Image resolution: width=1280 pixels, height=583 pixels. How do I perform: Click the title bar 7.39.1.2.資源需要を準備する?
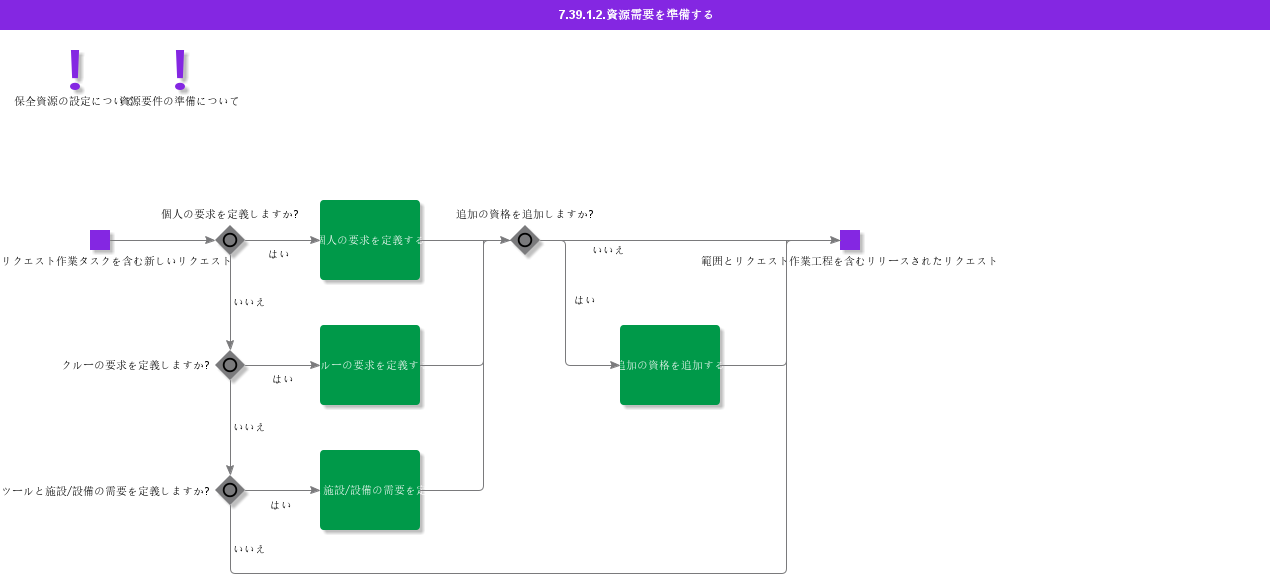click(636, 15)
